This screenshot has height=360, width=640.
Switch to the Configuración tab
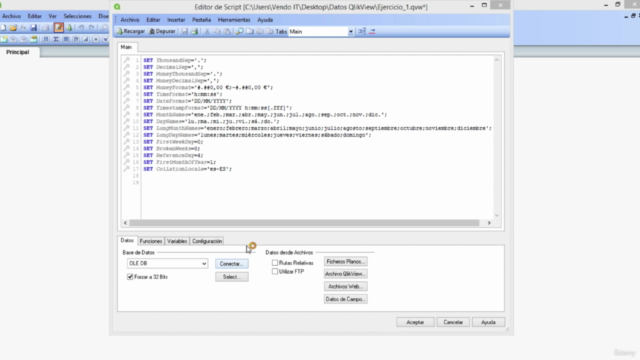207,241
